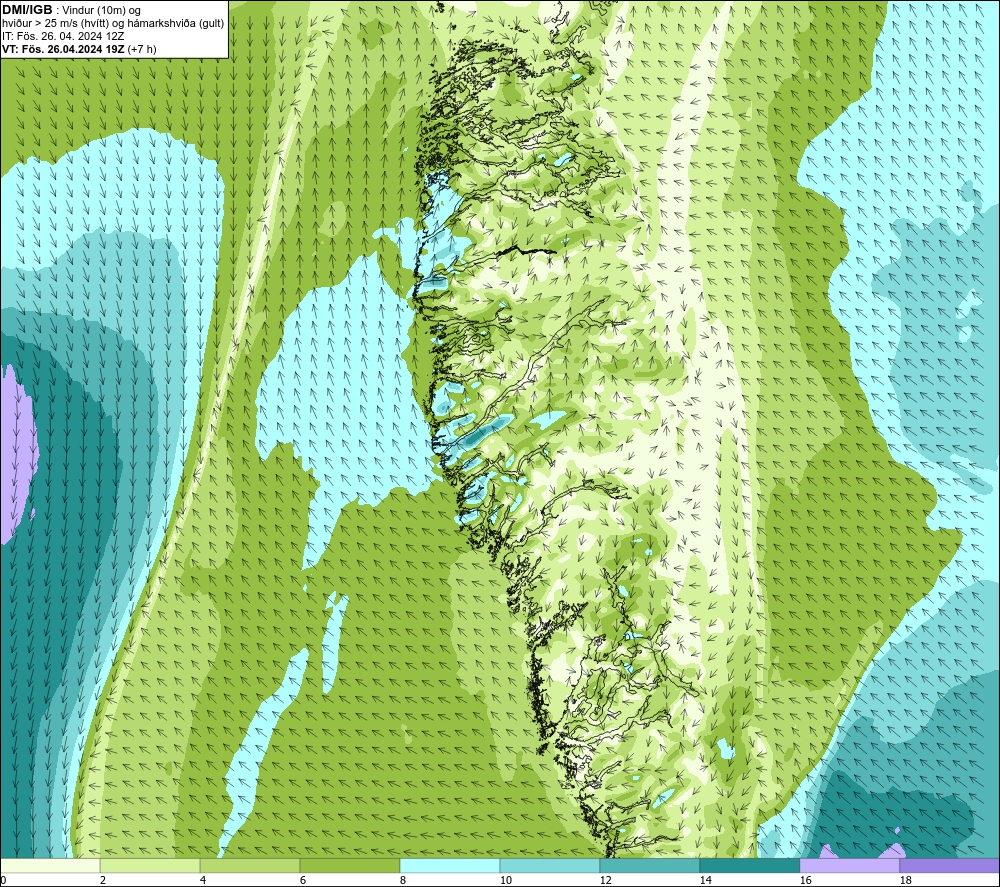Click the legend value label '12'
Screen dimensions: 1000x887
pyautogui.click(x=605, y=880)
